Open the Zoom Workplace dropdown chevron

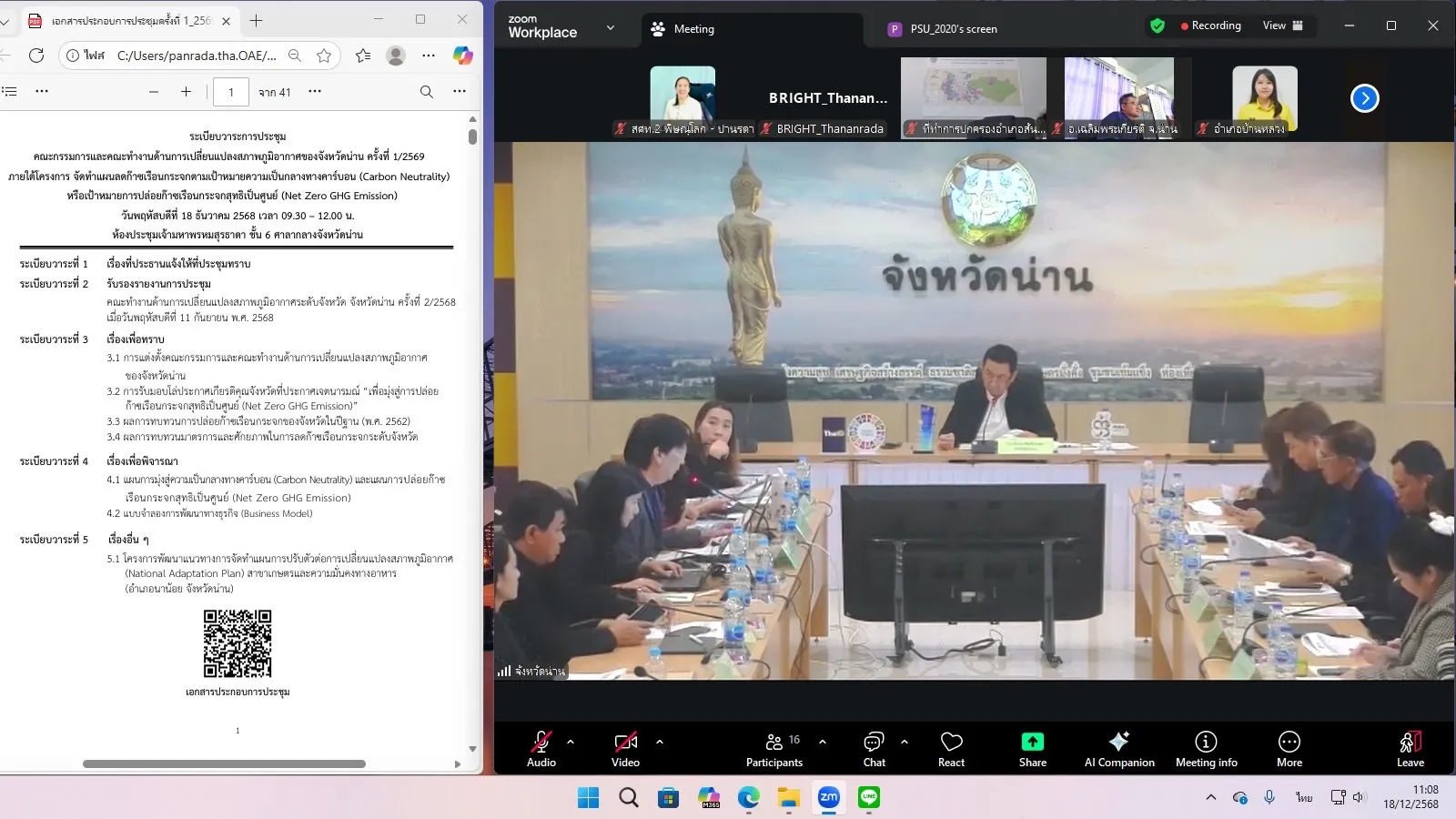pyautogui.click(x=611, y=28)
